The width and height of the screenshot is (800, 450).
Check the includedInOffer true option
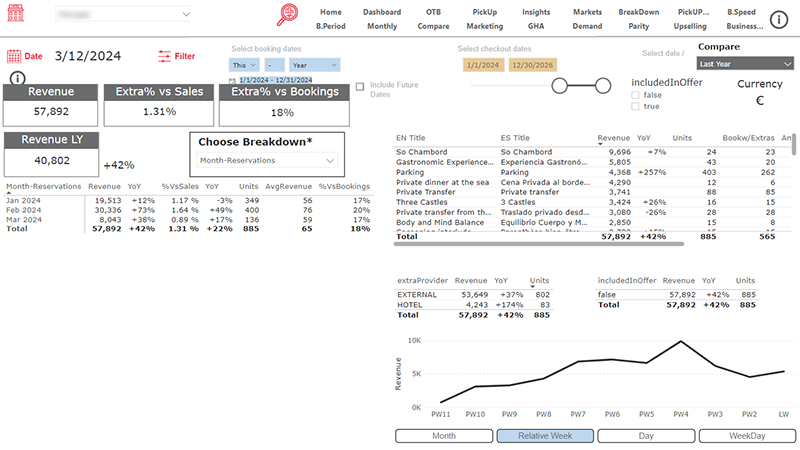click(x=635, y=106)
